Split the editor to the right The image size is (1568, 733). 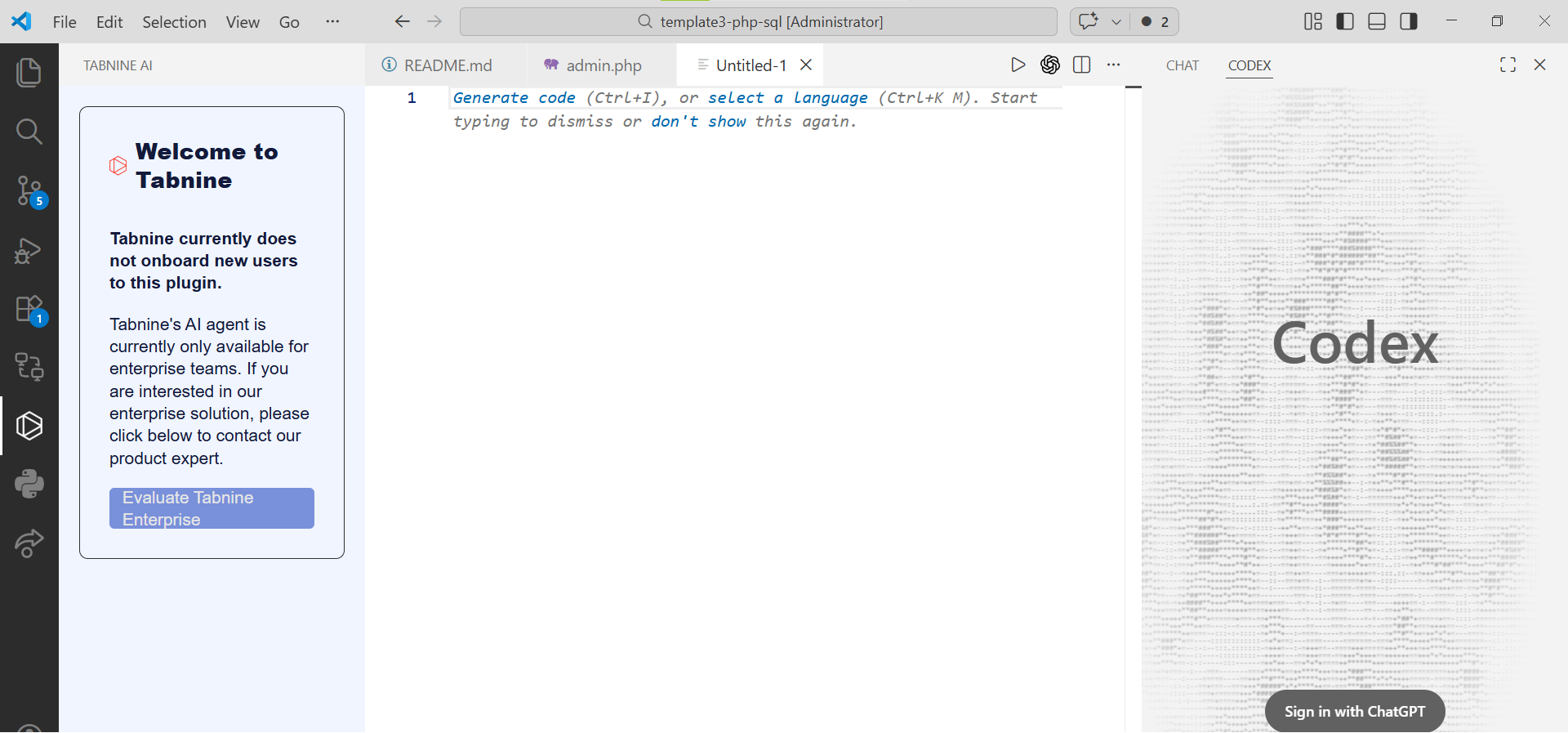coord(1082,65)
